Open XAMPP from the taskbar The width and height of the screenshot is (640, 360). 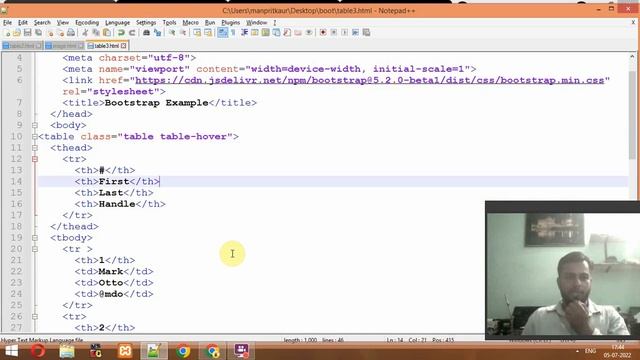(x=125, y=351)
